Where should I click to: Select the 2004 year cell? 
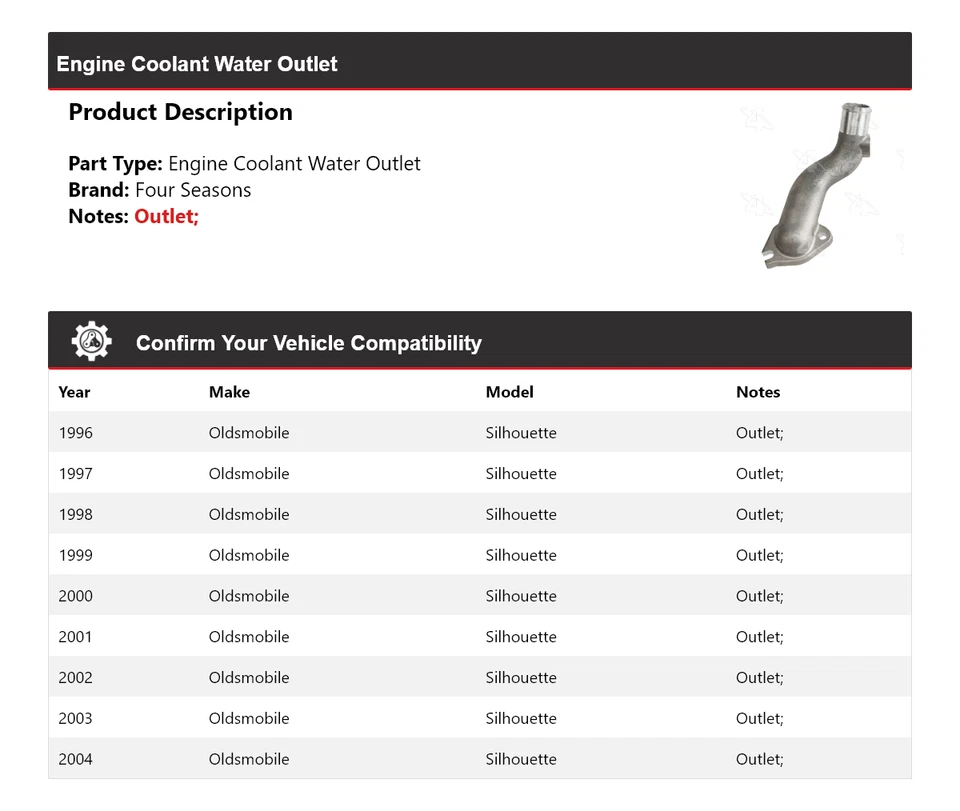[76, 759]
